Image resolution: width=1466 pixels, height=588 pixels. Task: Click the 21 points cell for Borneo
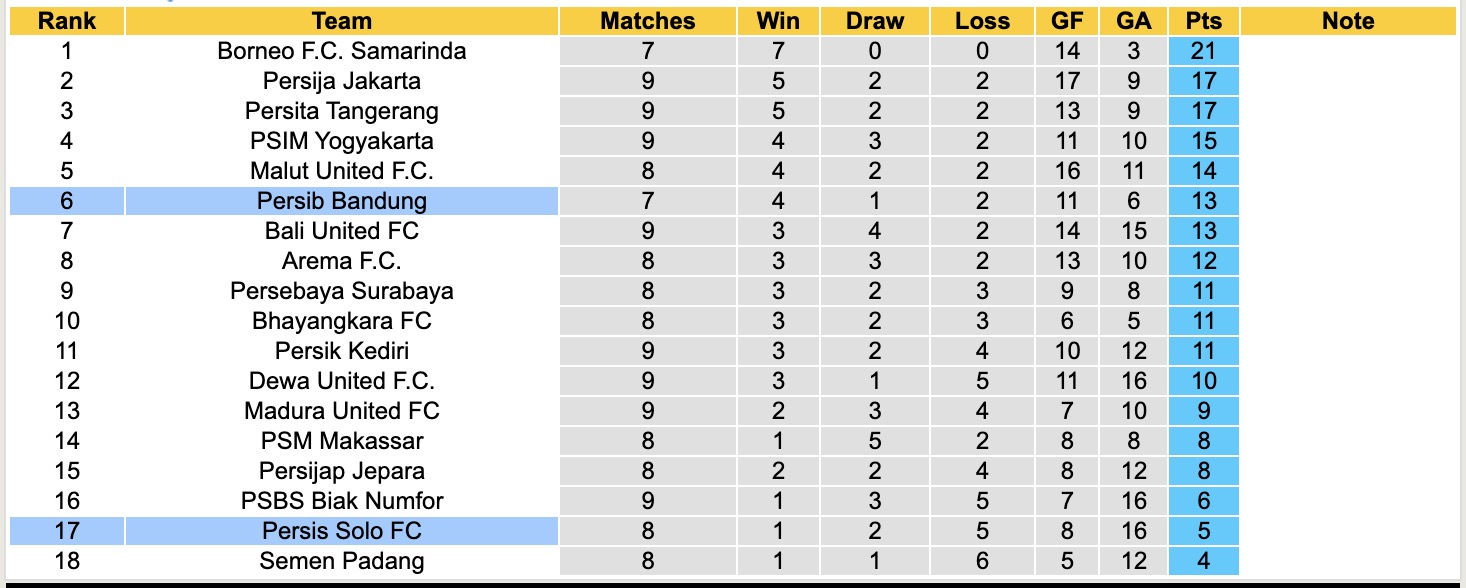pyautogui.click(x=1203, y=51)
